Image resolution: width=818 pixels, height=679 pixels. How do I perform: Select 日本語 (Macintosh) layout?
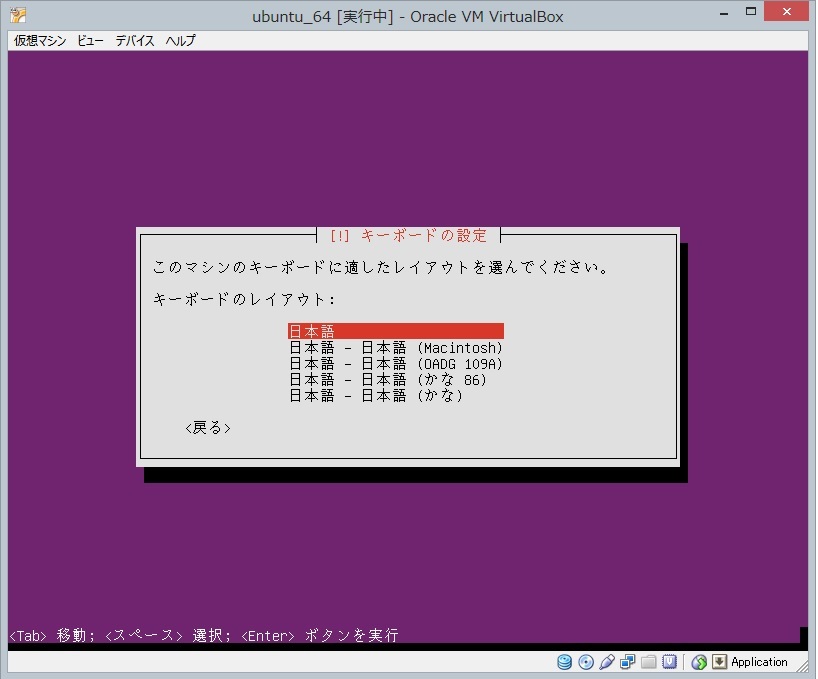pos(395,348)
